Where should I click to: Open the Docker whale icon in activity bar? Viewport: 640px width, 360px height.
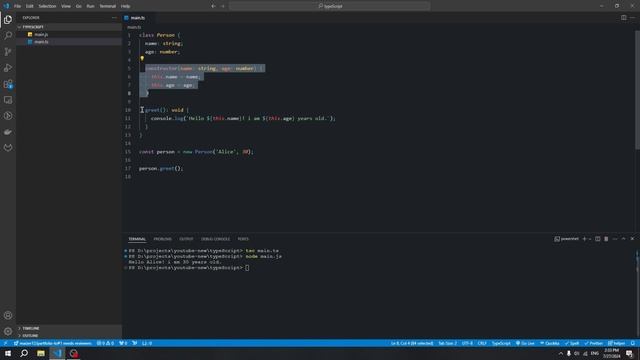click(8, 132)
